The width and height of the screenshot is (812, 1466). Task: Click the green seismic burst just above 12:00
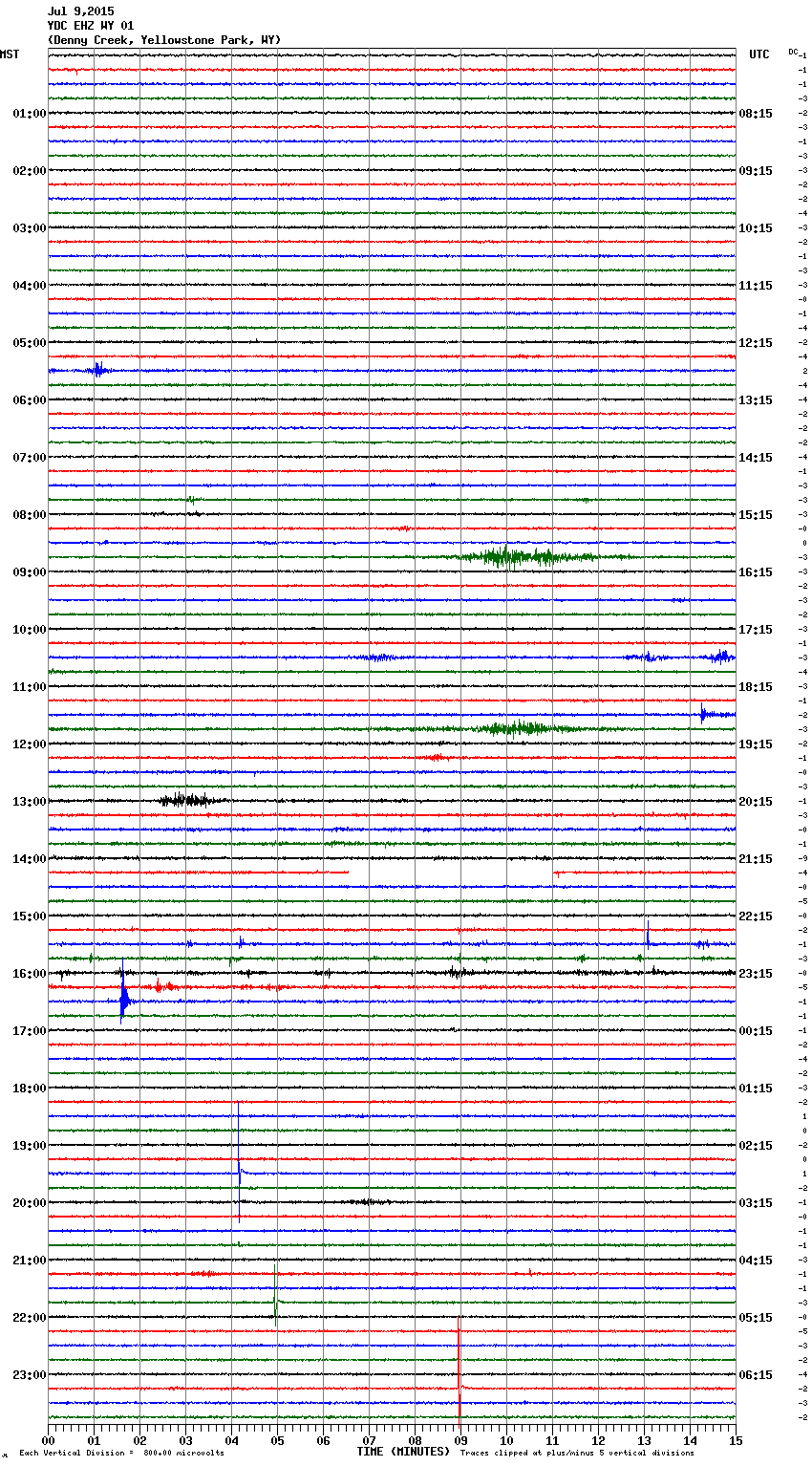(521, 729)
